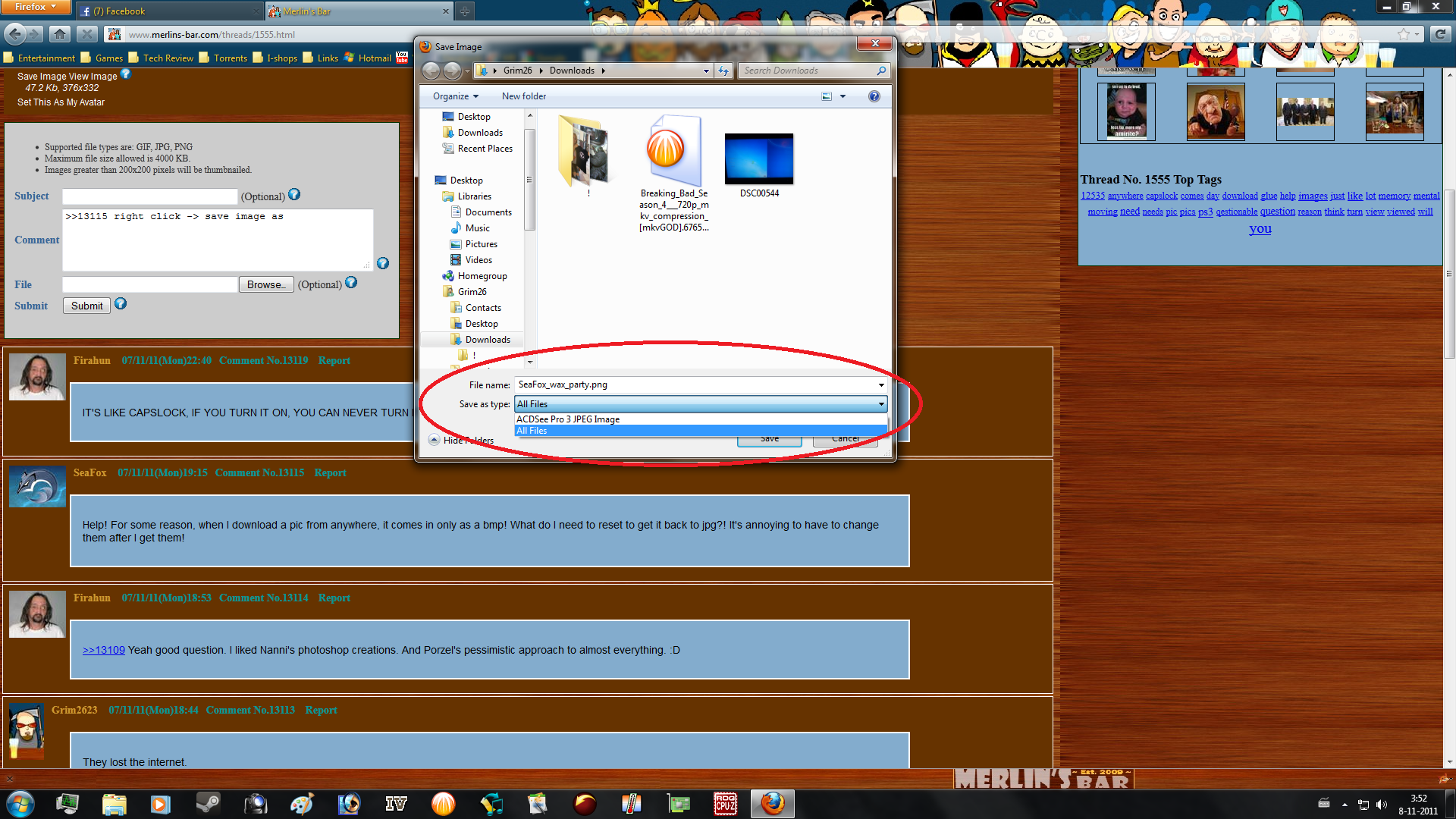Screen dimensions: 1456x819
Task: Click help icon beside Comment box
Action: [383, 263]
